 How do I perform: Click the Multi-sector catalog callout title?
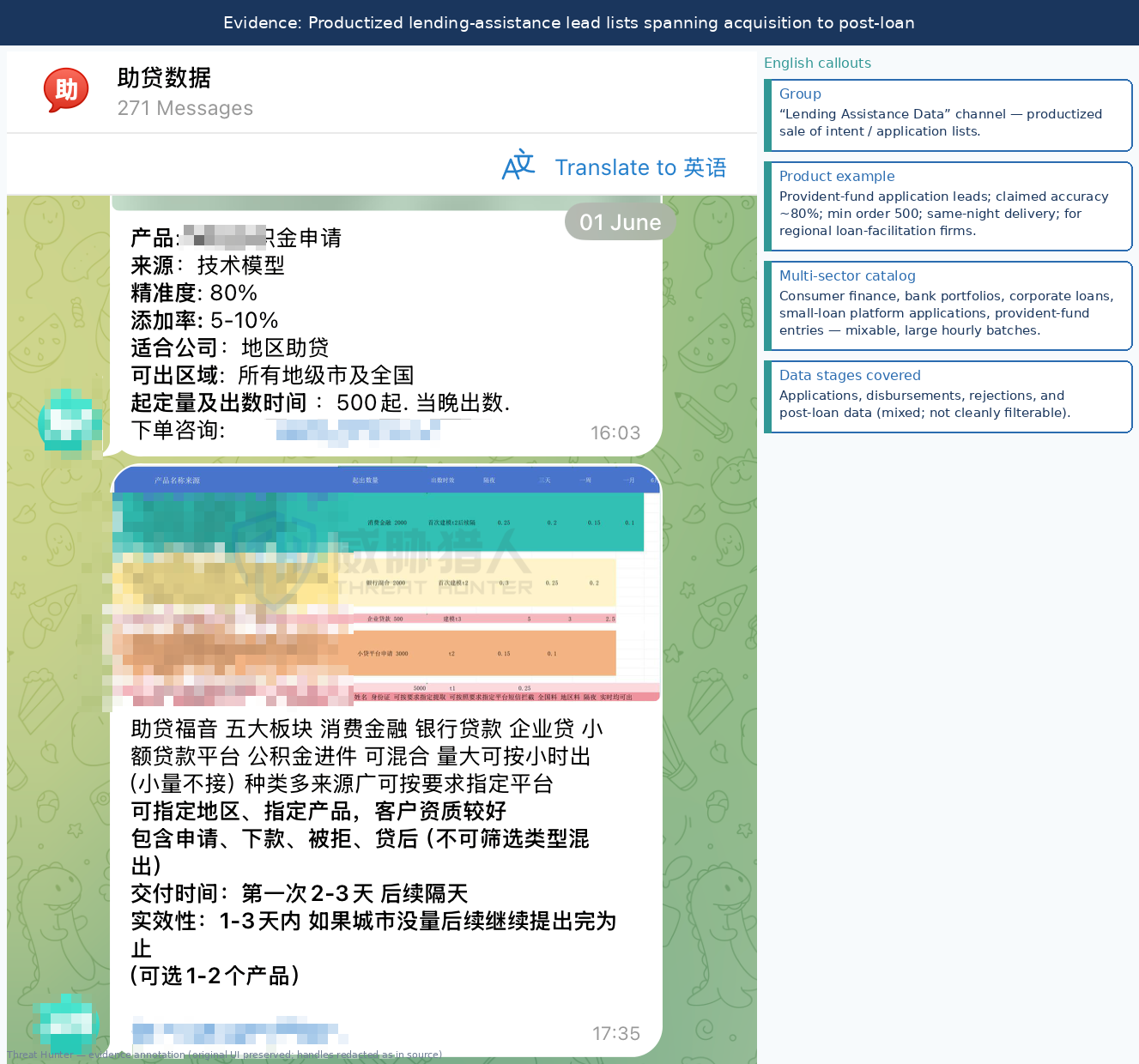coord(847,275)
